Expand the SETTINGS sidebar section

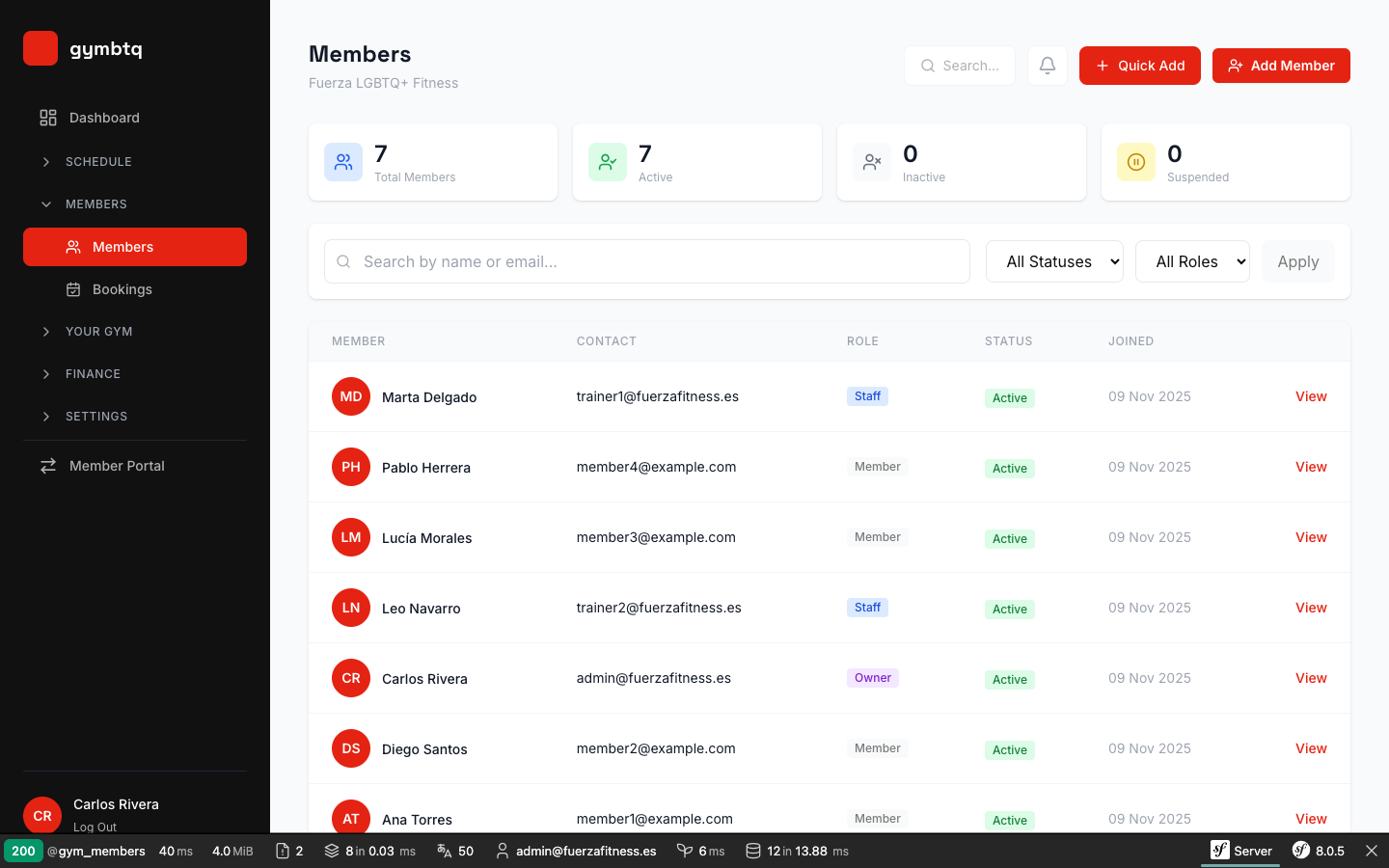[135, 417]
